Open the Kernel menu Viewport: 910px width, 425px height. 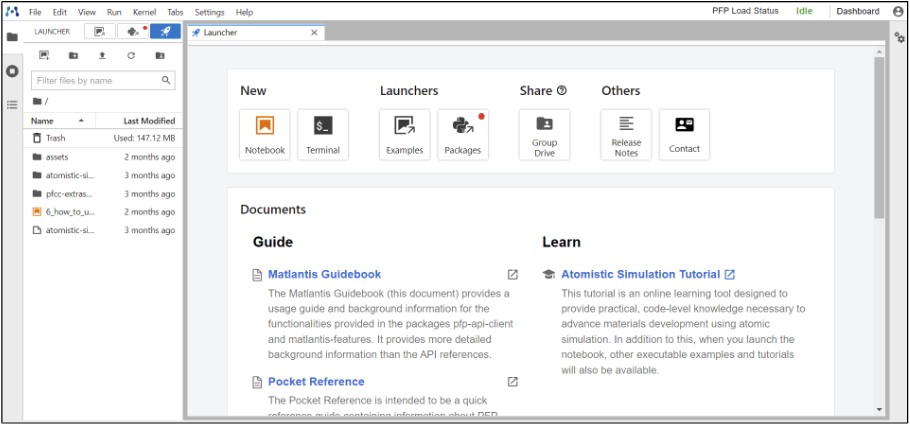(x=144, y=12)
